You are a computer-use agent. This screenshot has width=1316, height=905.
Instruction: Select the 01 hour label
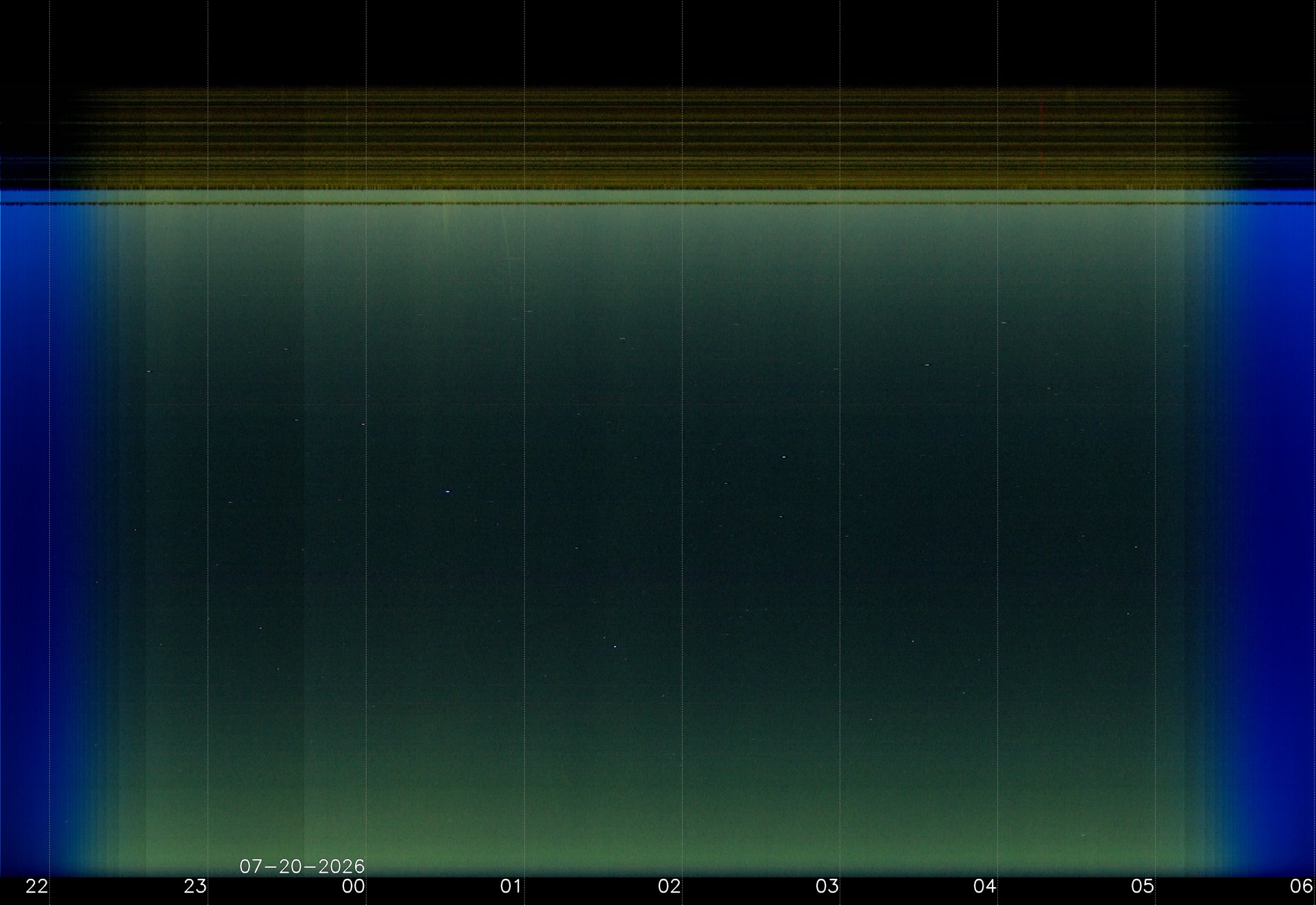coord(511,886)
